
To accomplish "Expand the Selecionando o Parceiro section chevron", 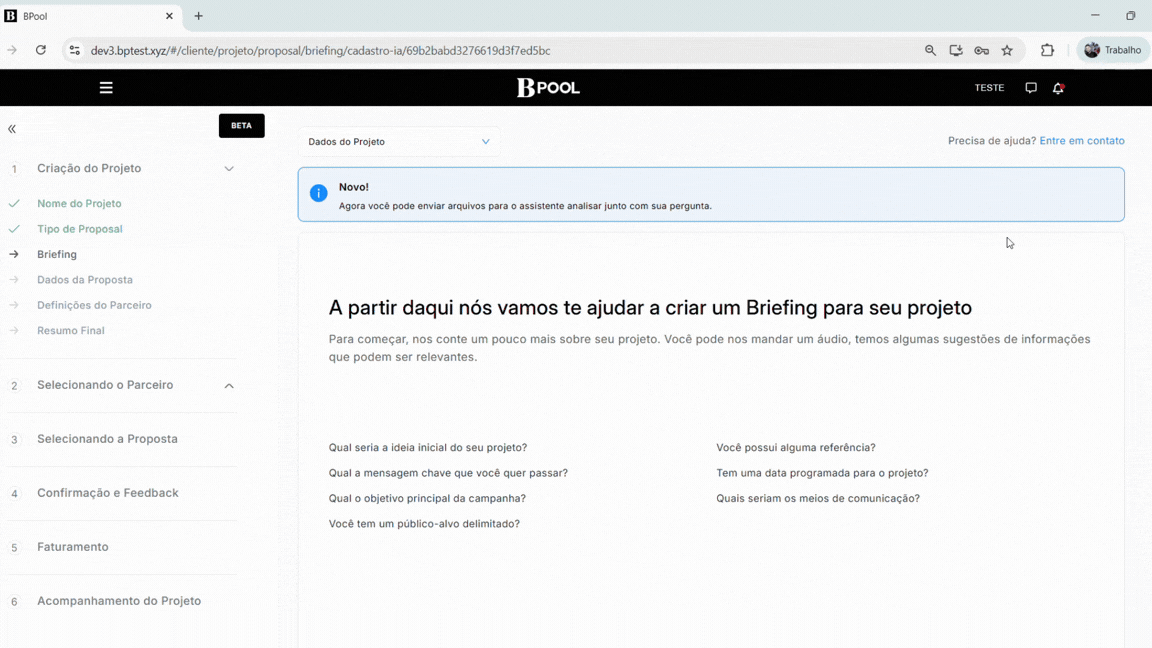I will click(x=229, y=386).
